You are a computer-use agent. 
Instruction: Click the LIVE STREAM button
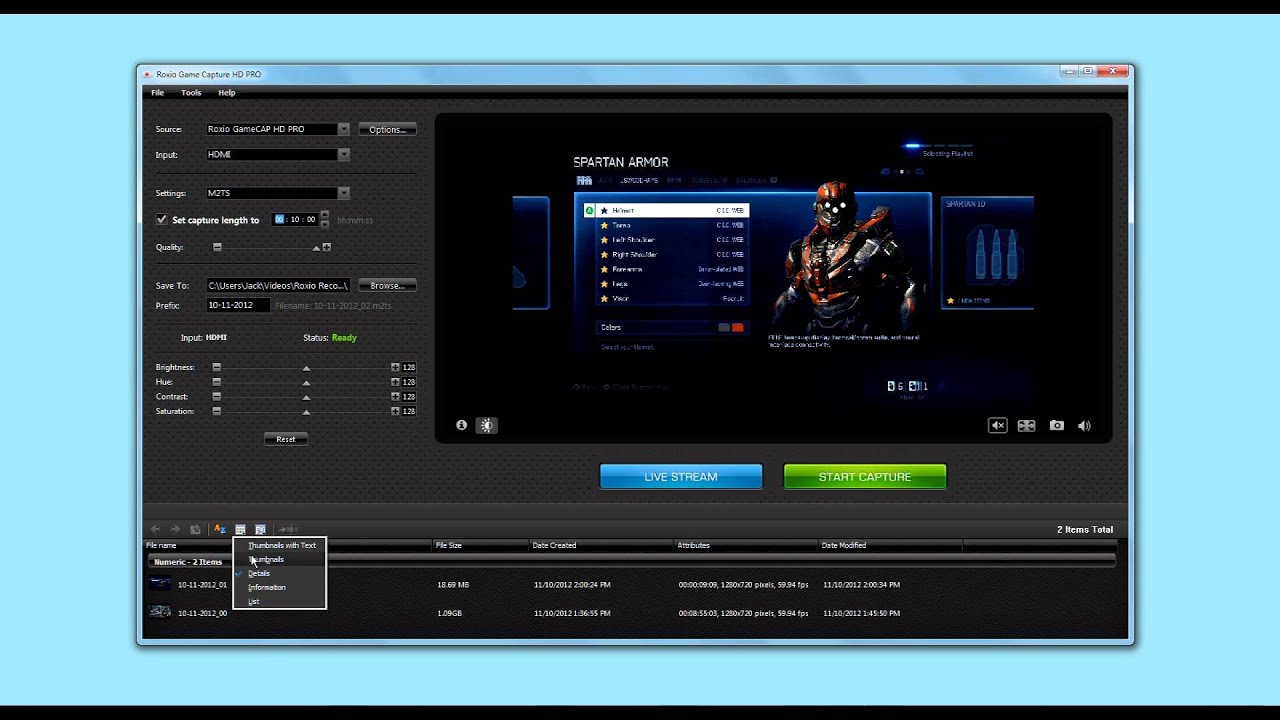click(x=681, y=477)
